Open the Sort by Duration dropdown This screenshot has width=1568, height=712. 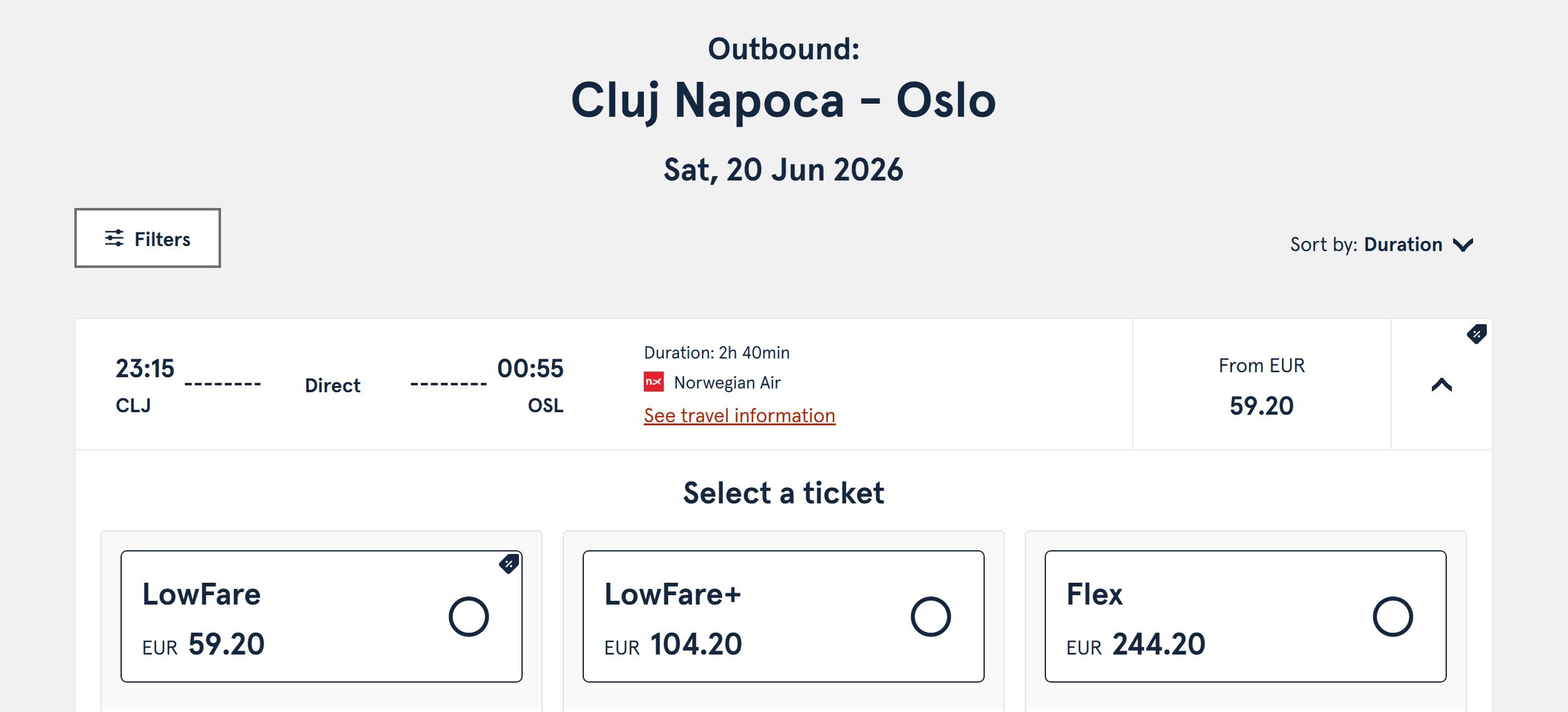pyautogui.click(x=1381, y=244)
